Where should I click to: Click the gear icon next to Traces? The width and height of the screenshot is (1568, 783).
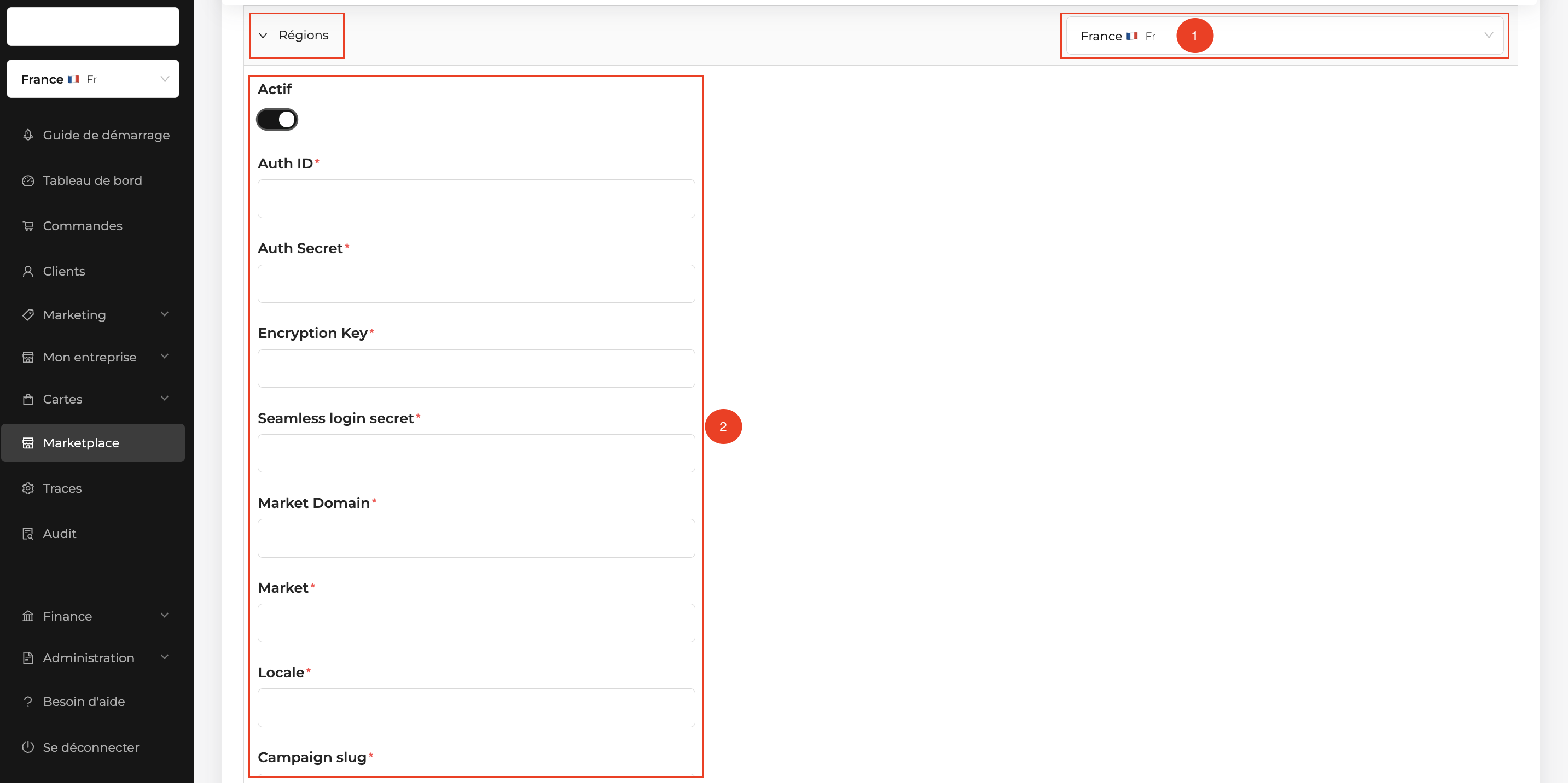pos(28,488)
